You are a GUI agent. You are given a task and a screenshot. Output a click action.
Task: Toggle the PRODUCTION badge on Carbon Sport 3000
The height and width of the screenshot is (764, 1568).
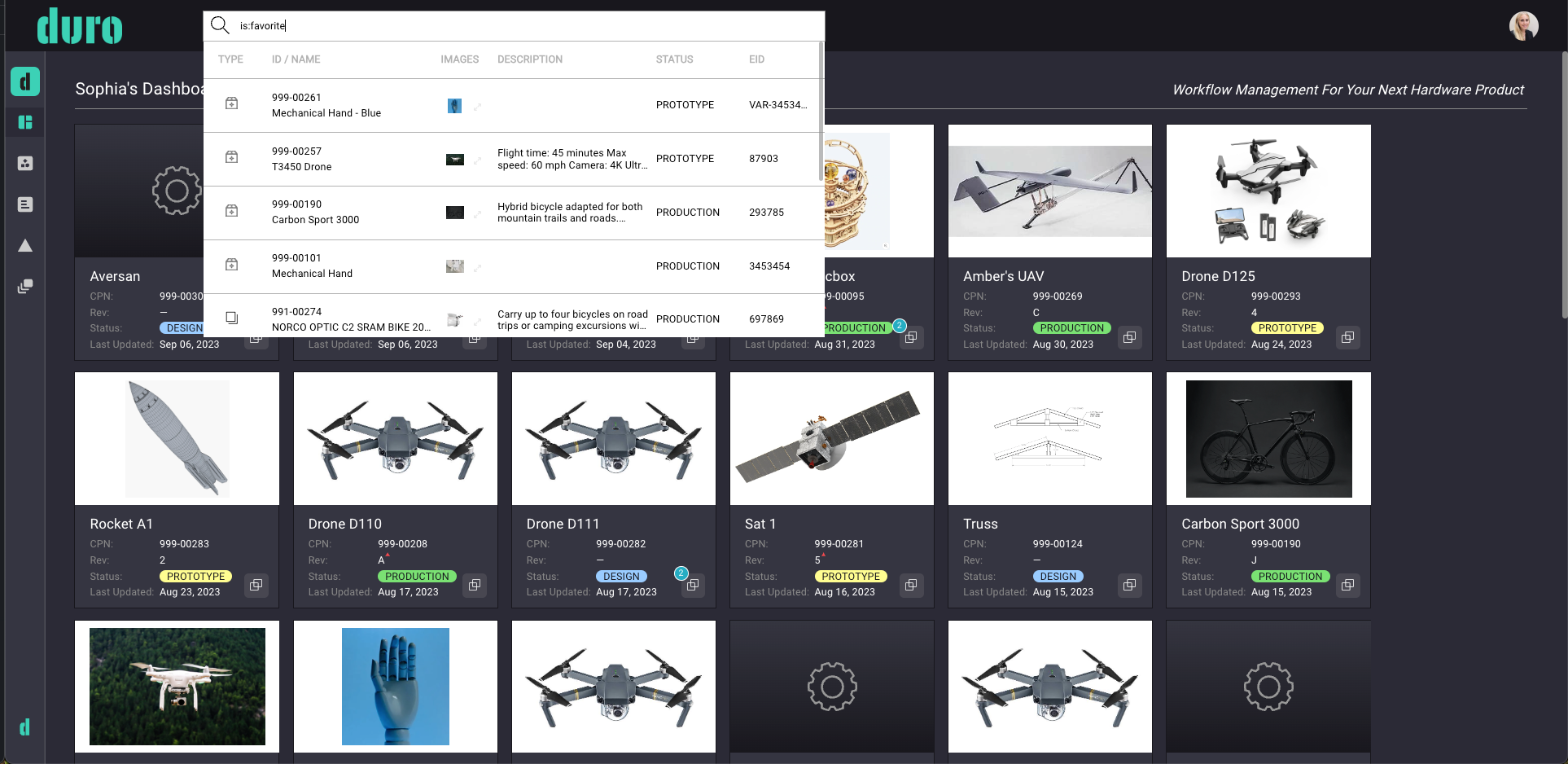click(x=1290, y=576)
